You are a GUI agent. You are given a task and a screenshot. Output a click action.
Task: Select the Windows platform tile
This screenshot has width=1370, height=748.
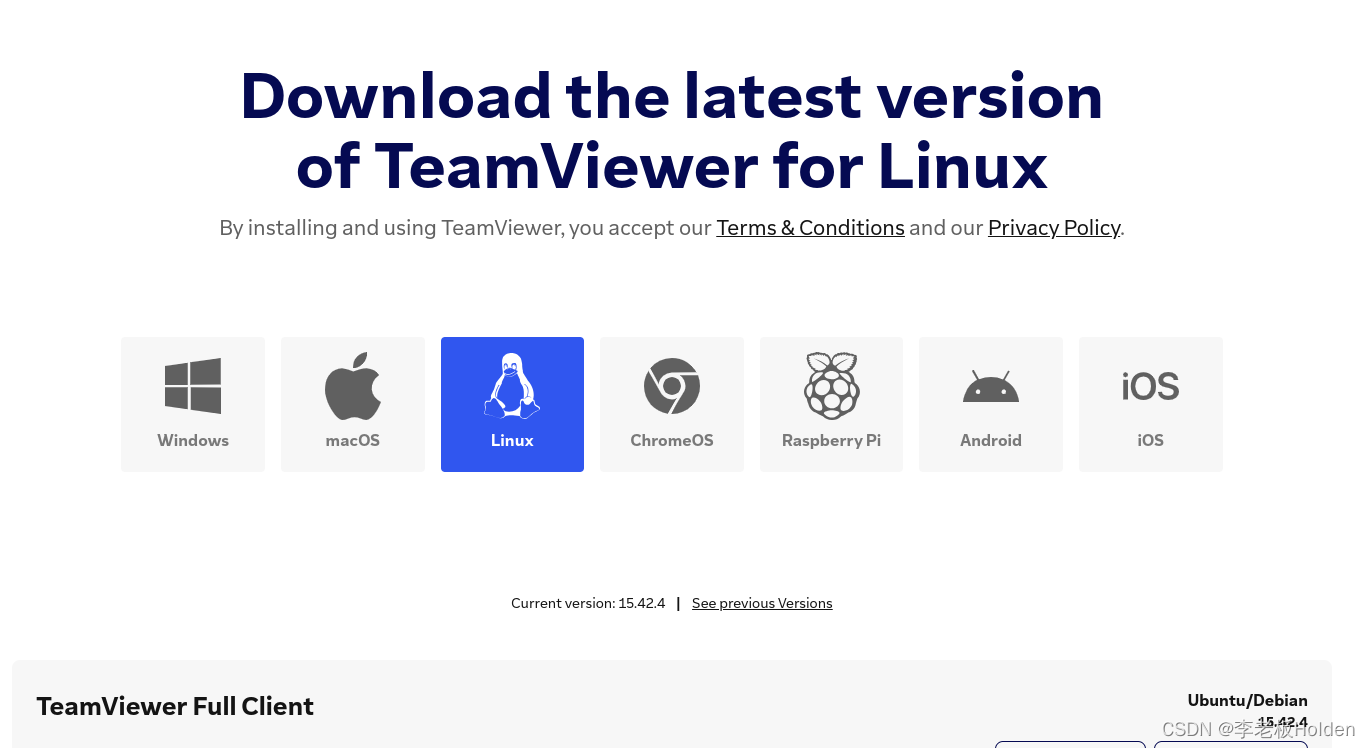coord(193,404)
